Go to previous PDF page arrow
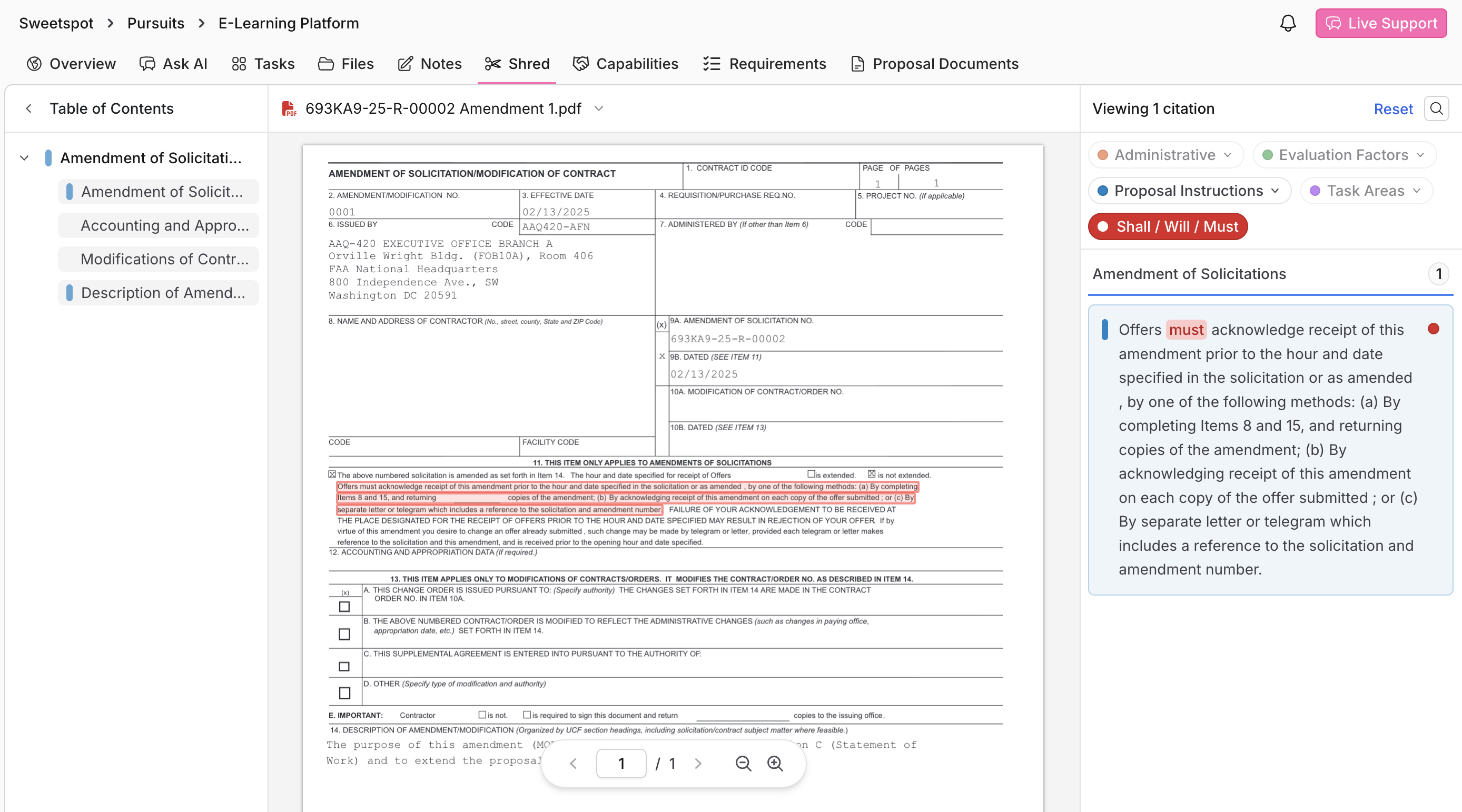Image resolution: width=1462 pixels, height=812 pixels. (573, 764)
